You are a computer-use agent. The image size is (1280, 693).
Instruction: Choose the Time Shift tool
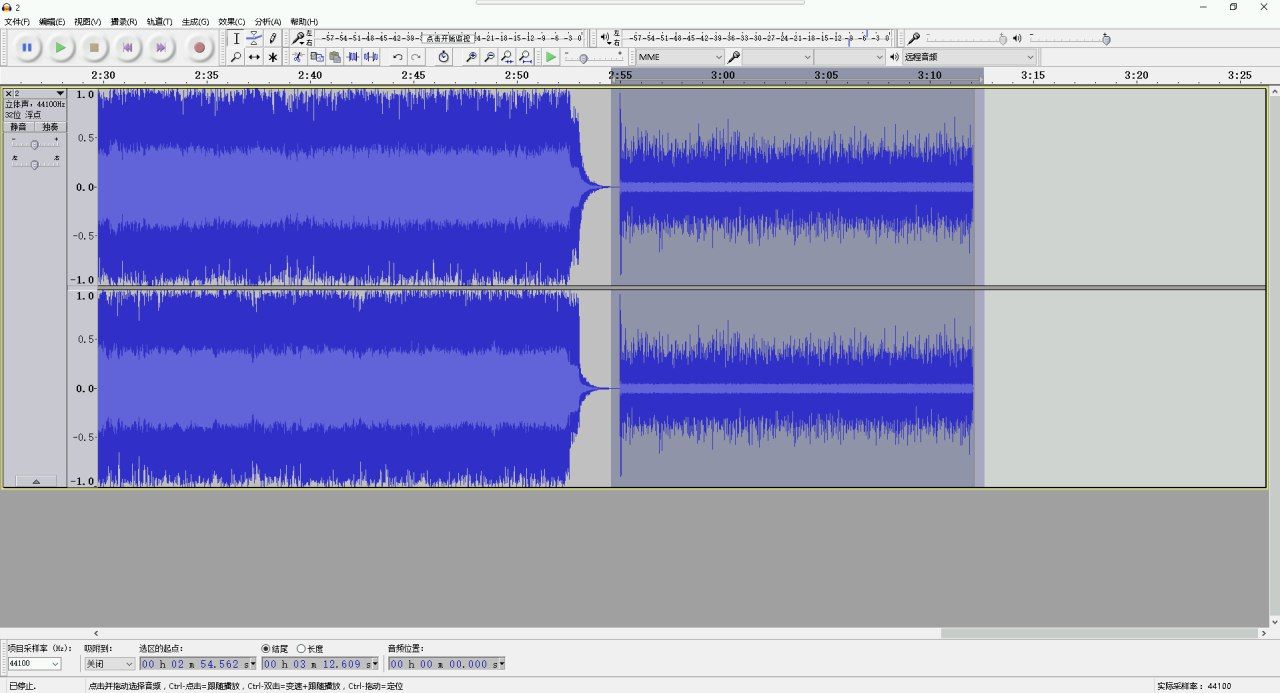(x=254, y=57)
